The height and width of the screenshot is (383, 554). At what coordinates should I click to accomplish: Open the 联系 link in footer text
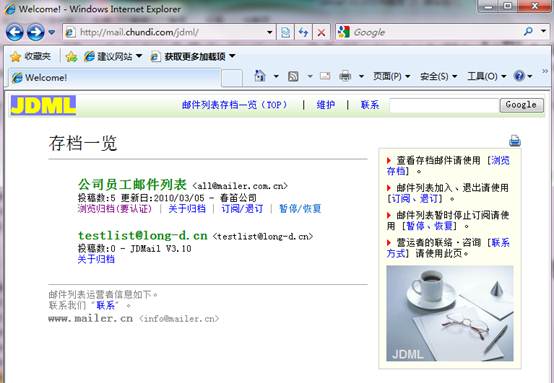click(105, 305)
